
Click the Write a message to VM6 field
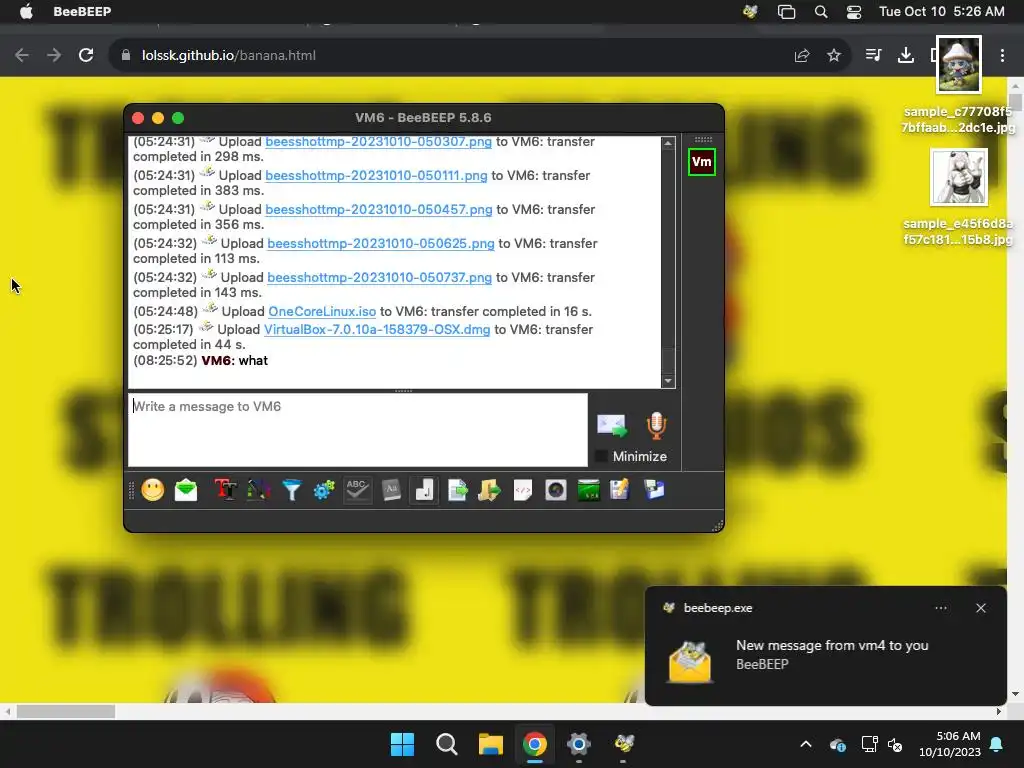pyautogui.click(x=358, y=430)
